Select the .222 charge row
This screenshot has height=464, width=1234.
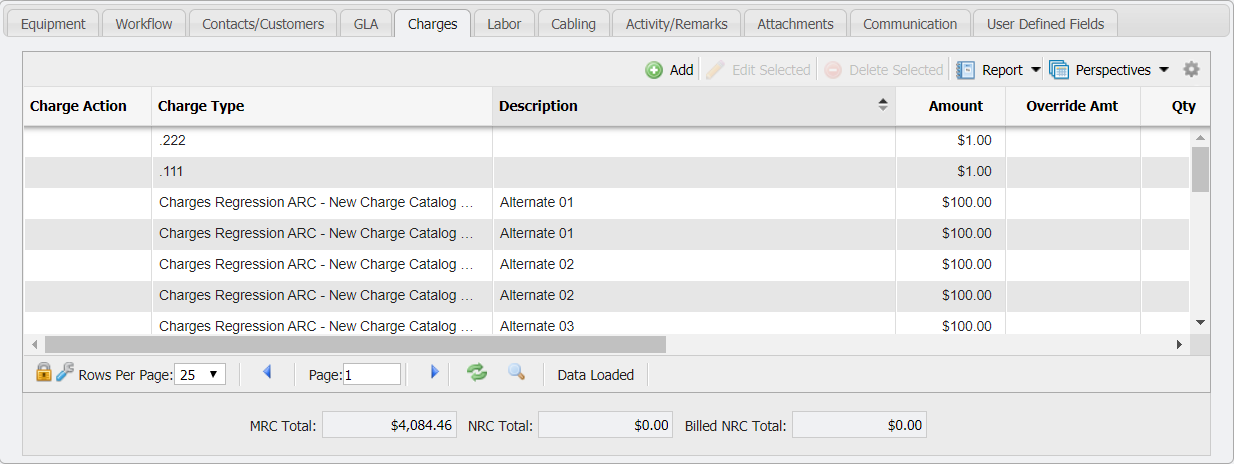(324, 141)
